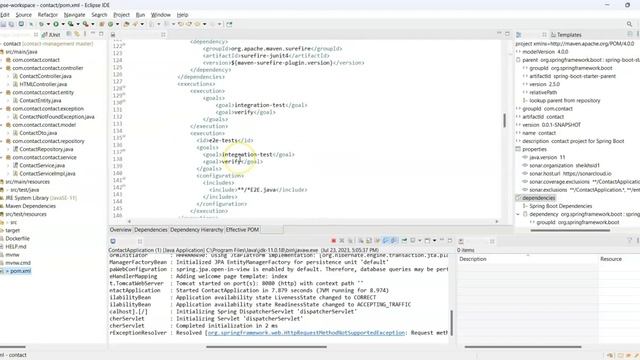Select Dockerfile in the Package Explorer
This screenshot has height=360, width=640.
coord(18,238)
